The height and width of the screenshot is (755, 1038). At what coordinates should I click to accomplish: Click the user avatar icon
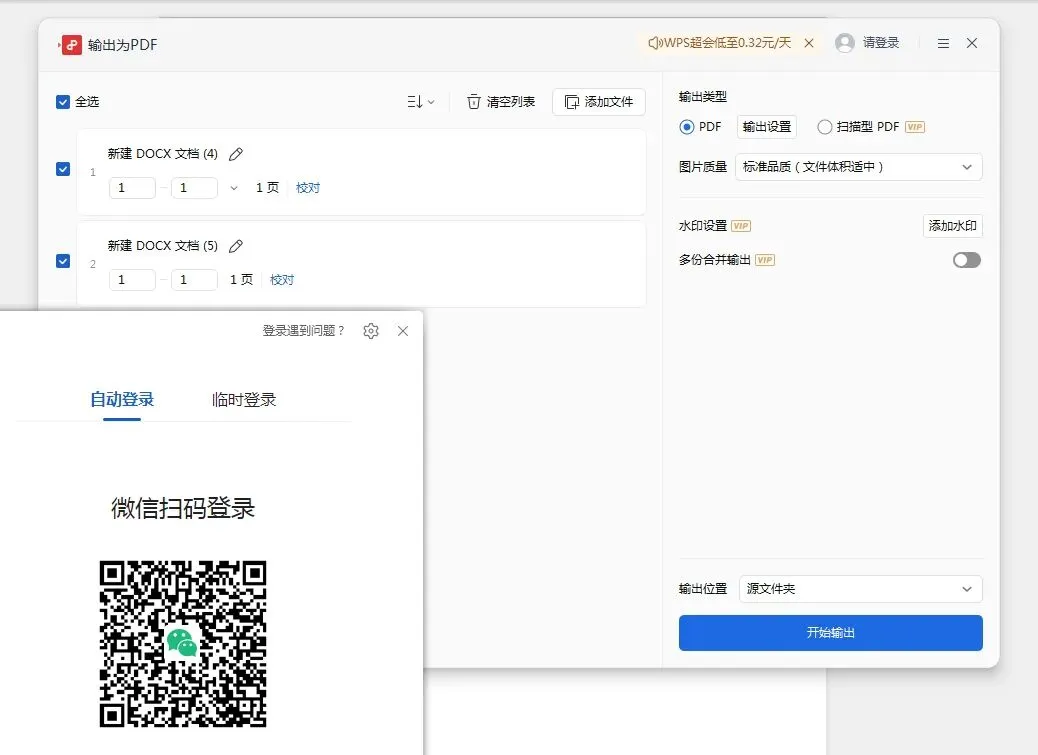pos(845,43)
